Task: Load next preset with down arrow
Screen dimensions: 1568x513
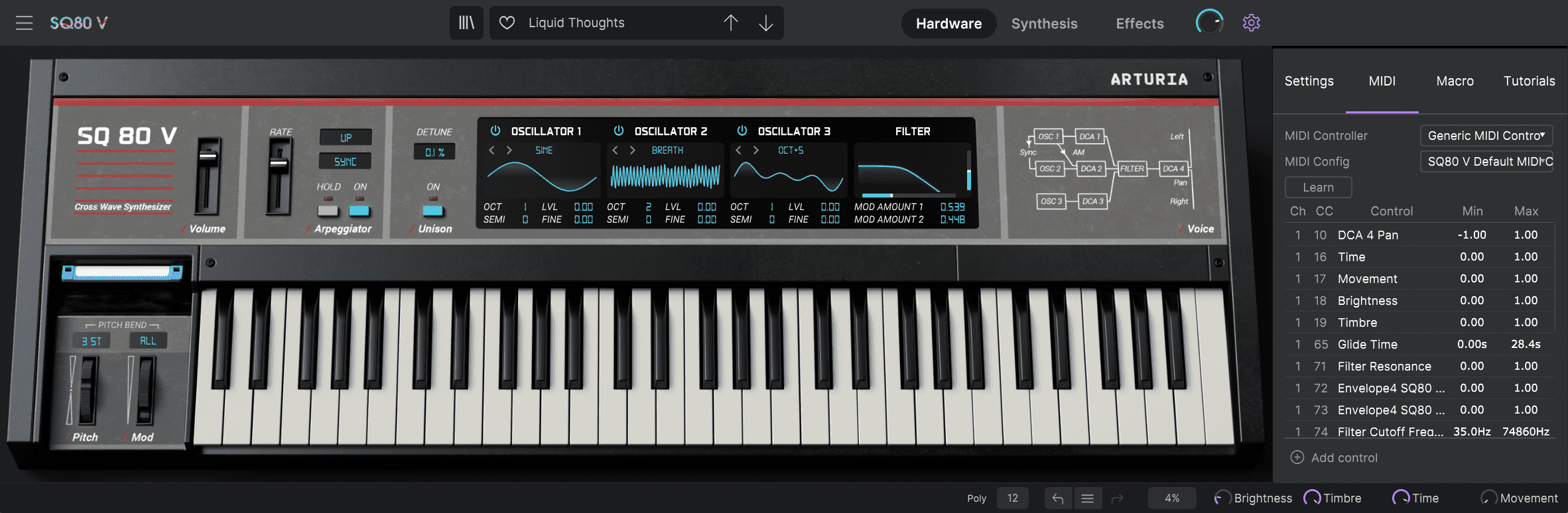Action: 765,23
